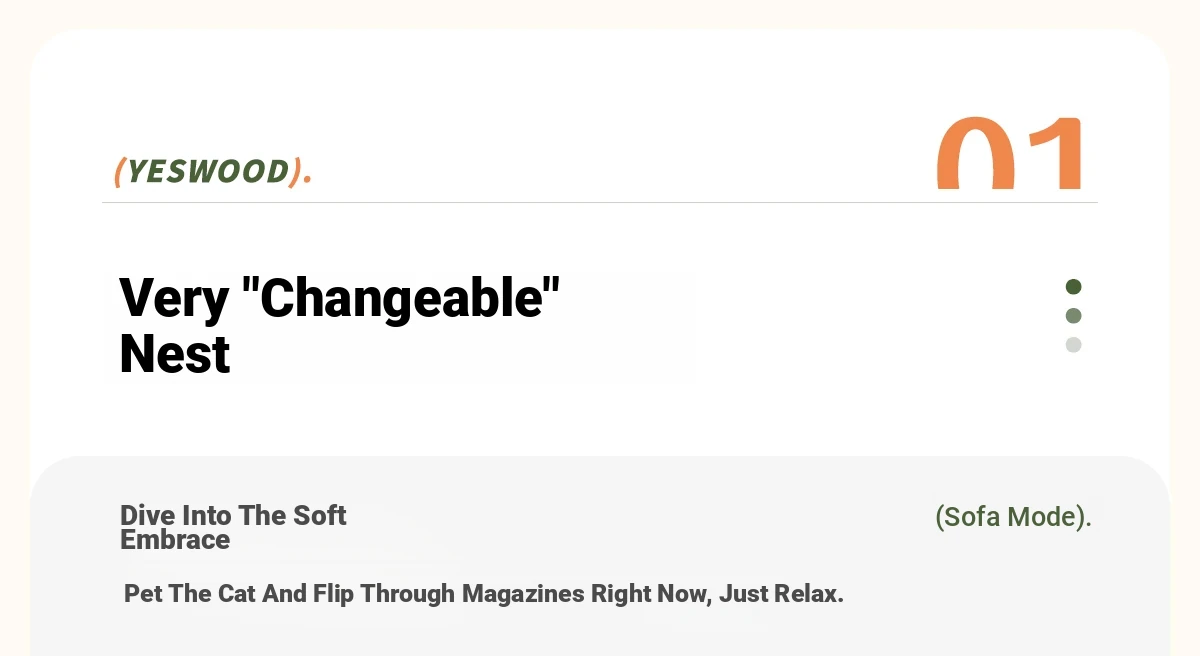Click the horizontal divider line under YESWOOD

point(600,202)
